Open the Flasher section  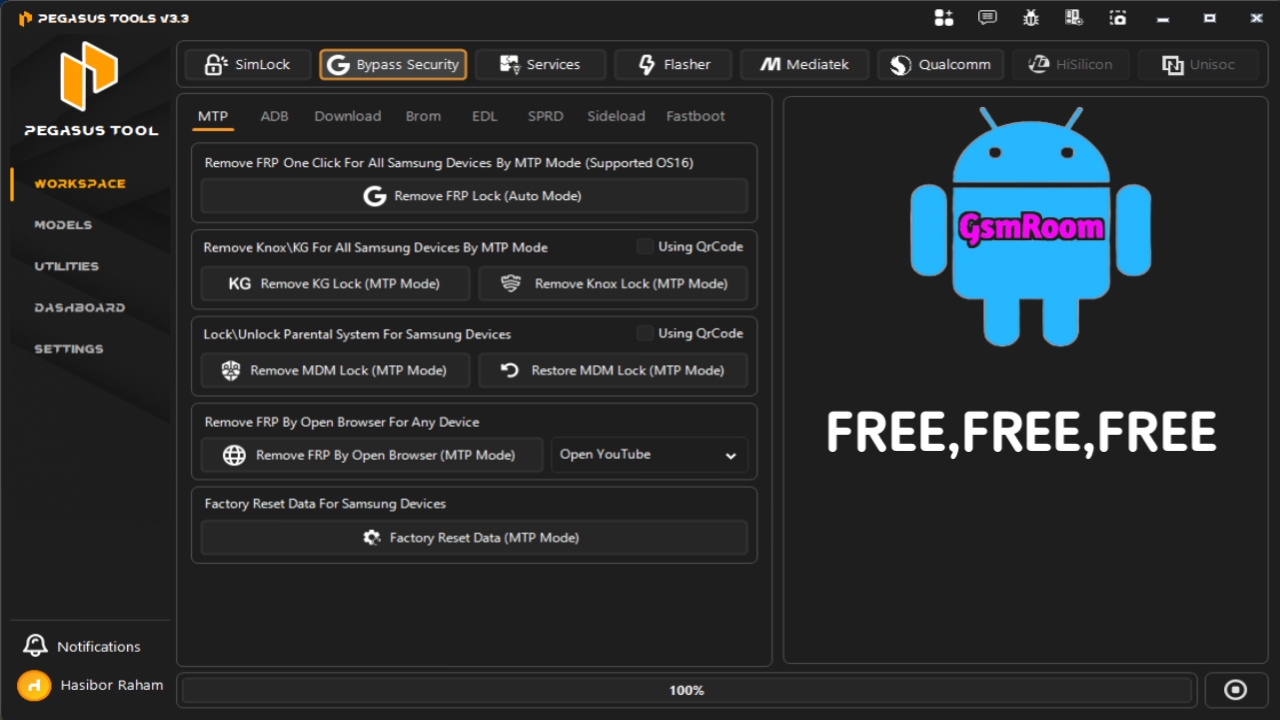tap(673, 65)
